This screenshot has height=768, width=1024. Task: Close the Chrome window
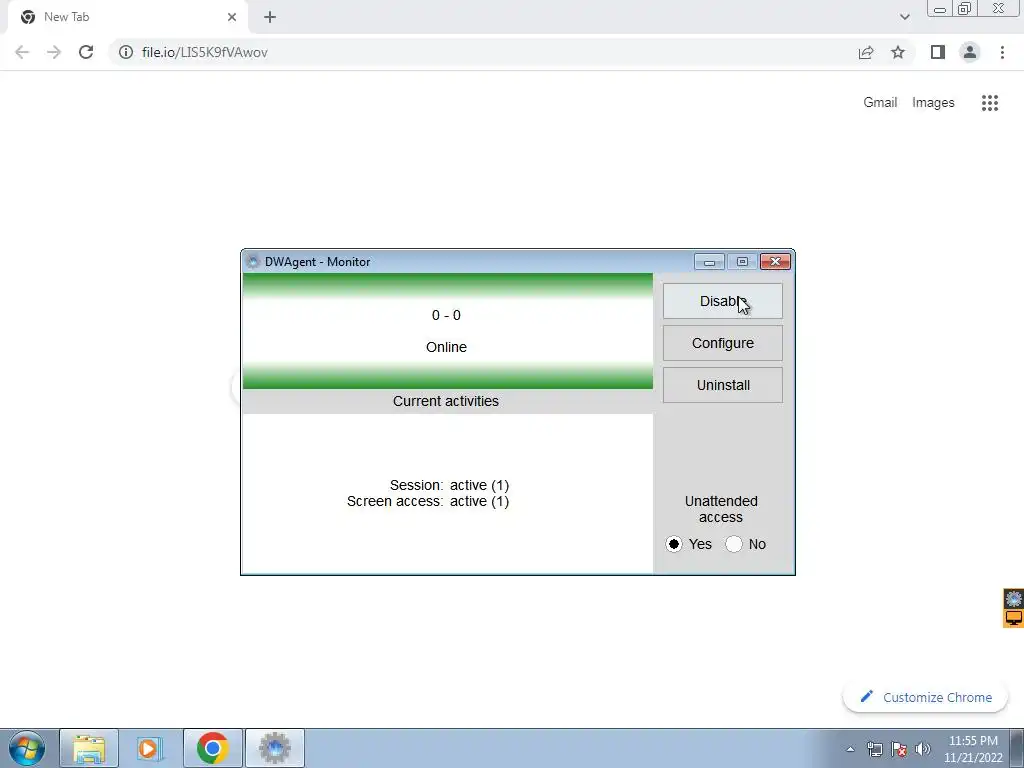pyautogui.click(x=999, y=9)
